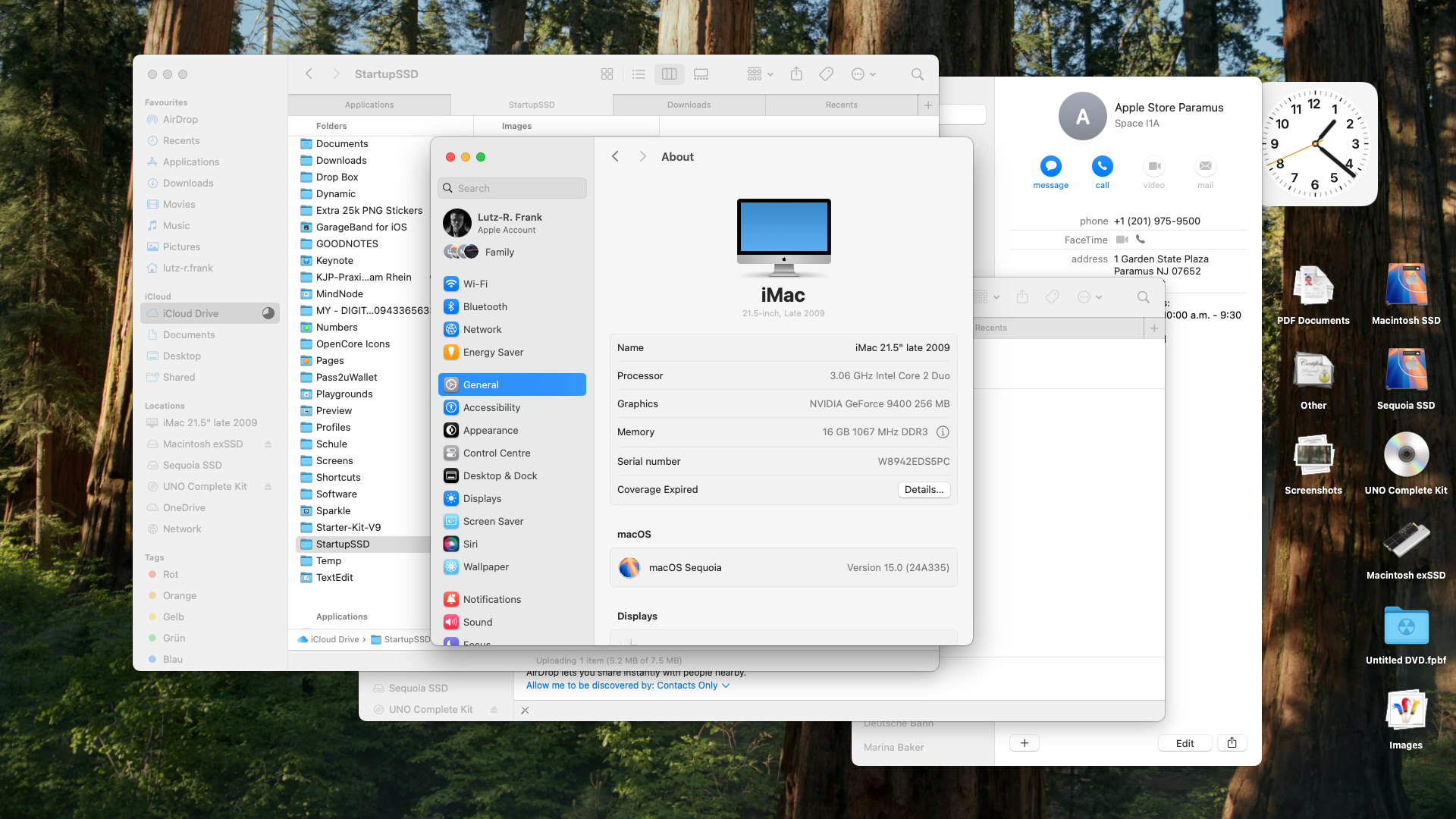The width and height of the screenshot is (1456, 819).
Task: Switch to the Downloads Finder tab
Action: tap(689, 105)
